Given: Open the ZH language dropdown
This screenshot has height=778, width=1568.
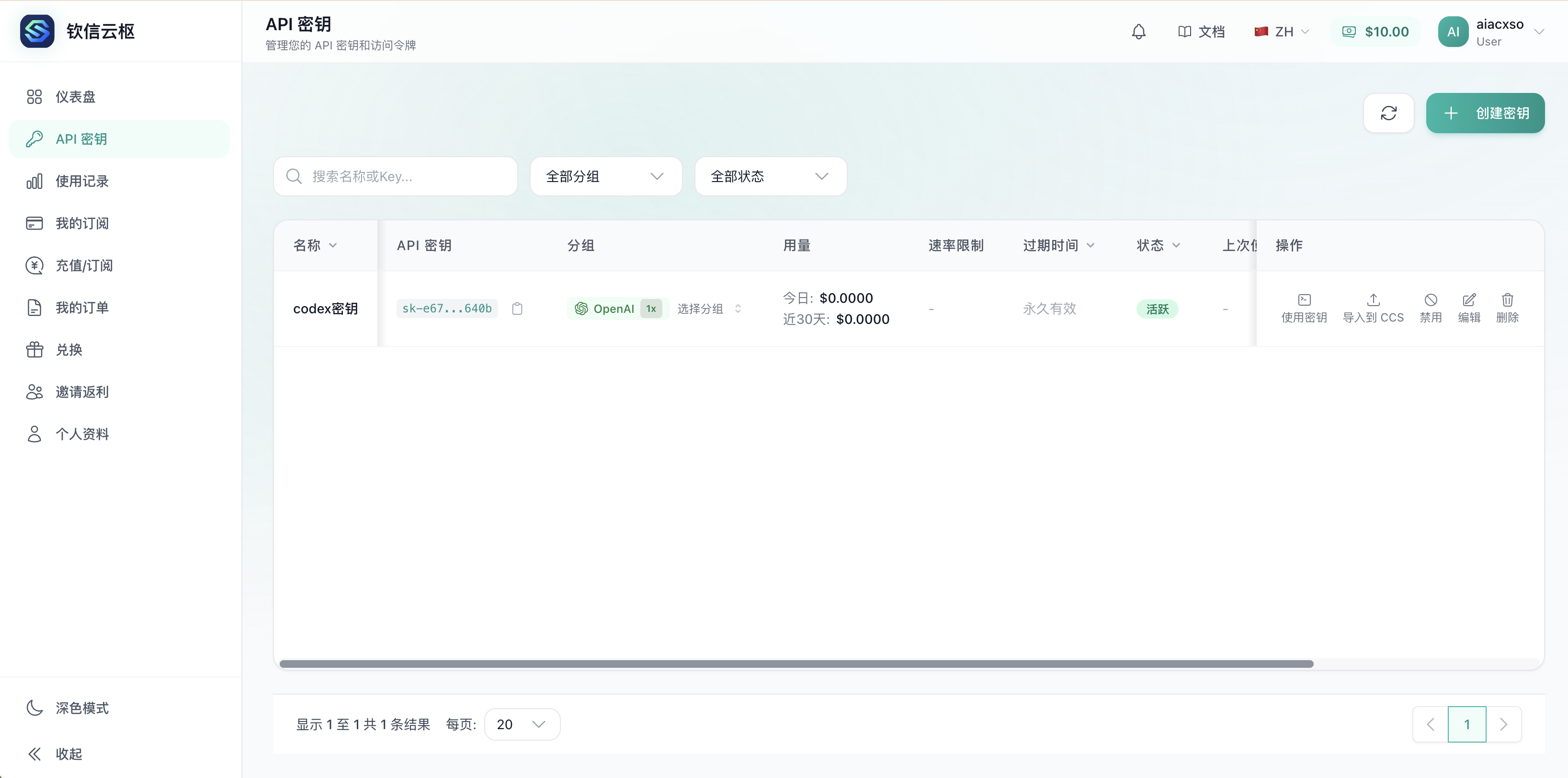Looking at the screenshot, I should 1281,32.
